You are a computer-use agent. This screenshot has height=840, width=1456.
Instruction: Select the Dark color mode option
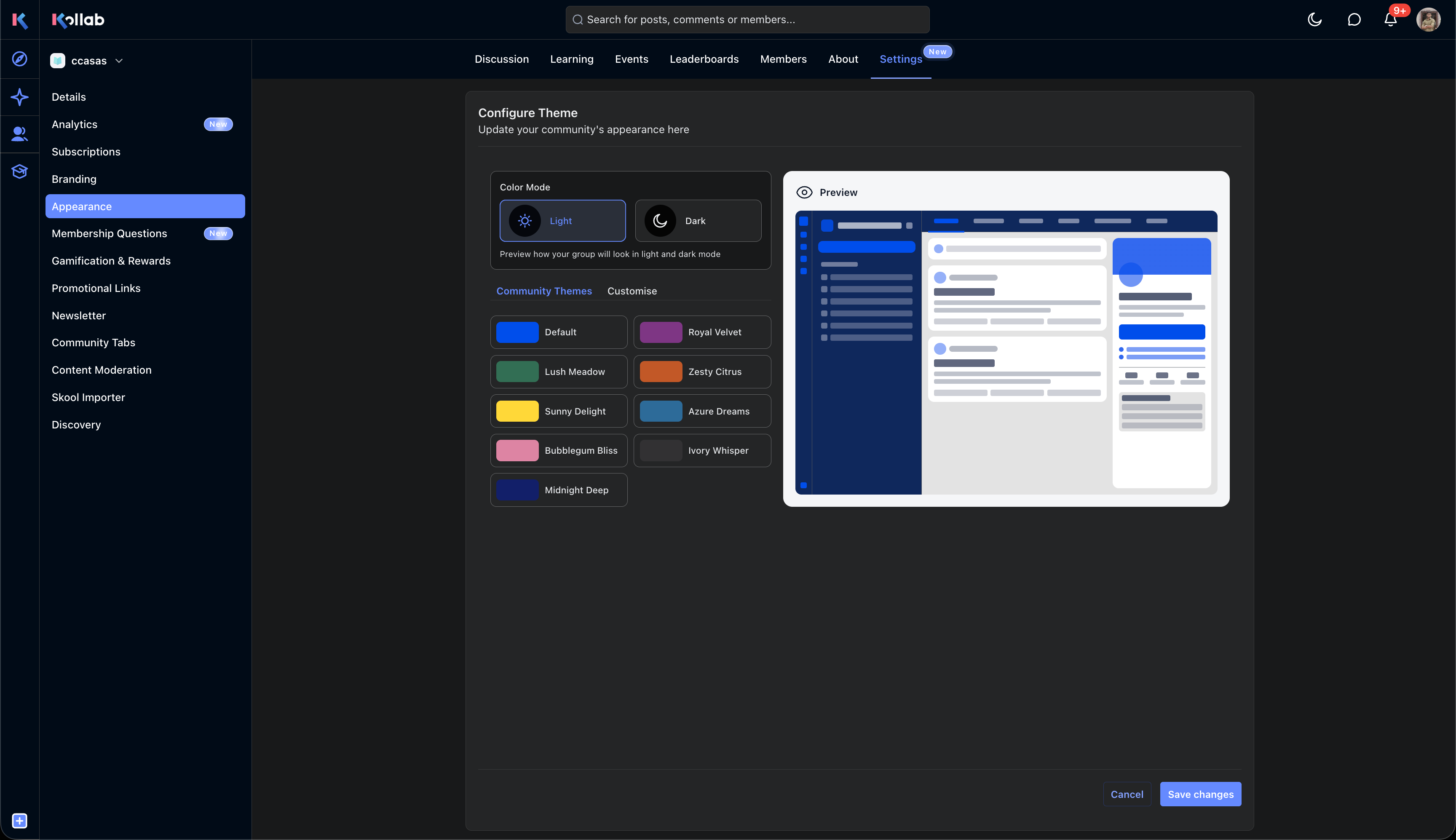point(698,221)
